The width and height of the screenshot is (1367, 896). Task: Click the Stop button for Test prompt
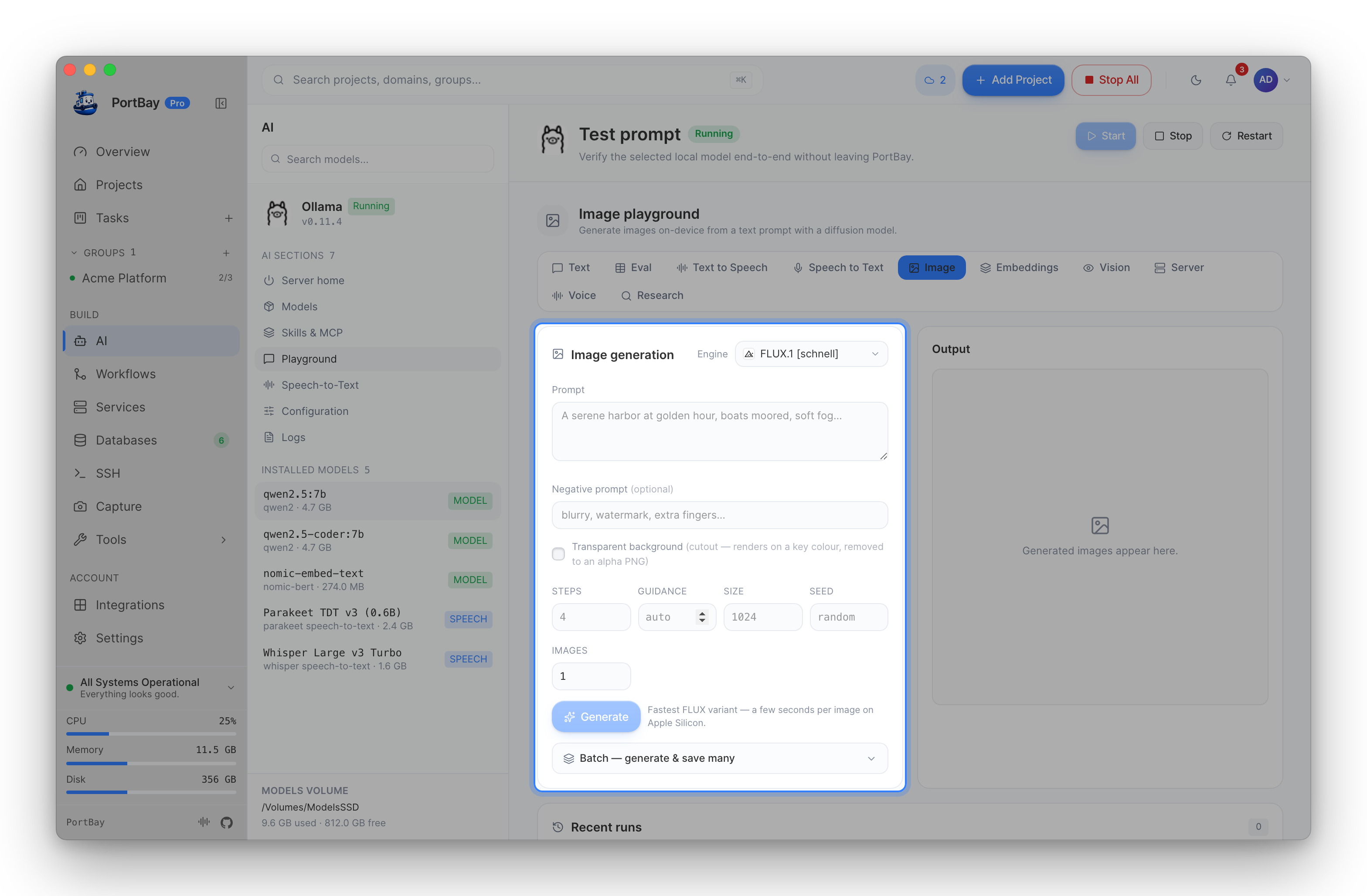pyautogui.click(x=1173, y=136)
